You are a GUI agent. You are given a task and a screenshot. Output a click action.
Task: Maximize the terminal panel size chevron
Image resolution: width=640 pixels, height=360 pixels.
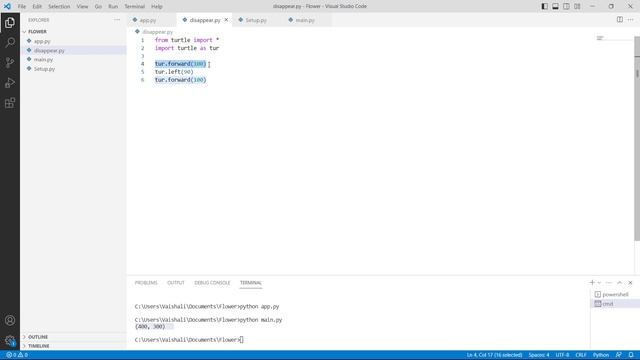click(x=620, y=282)
